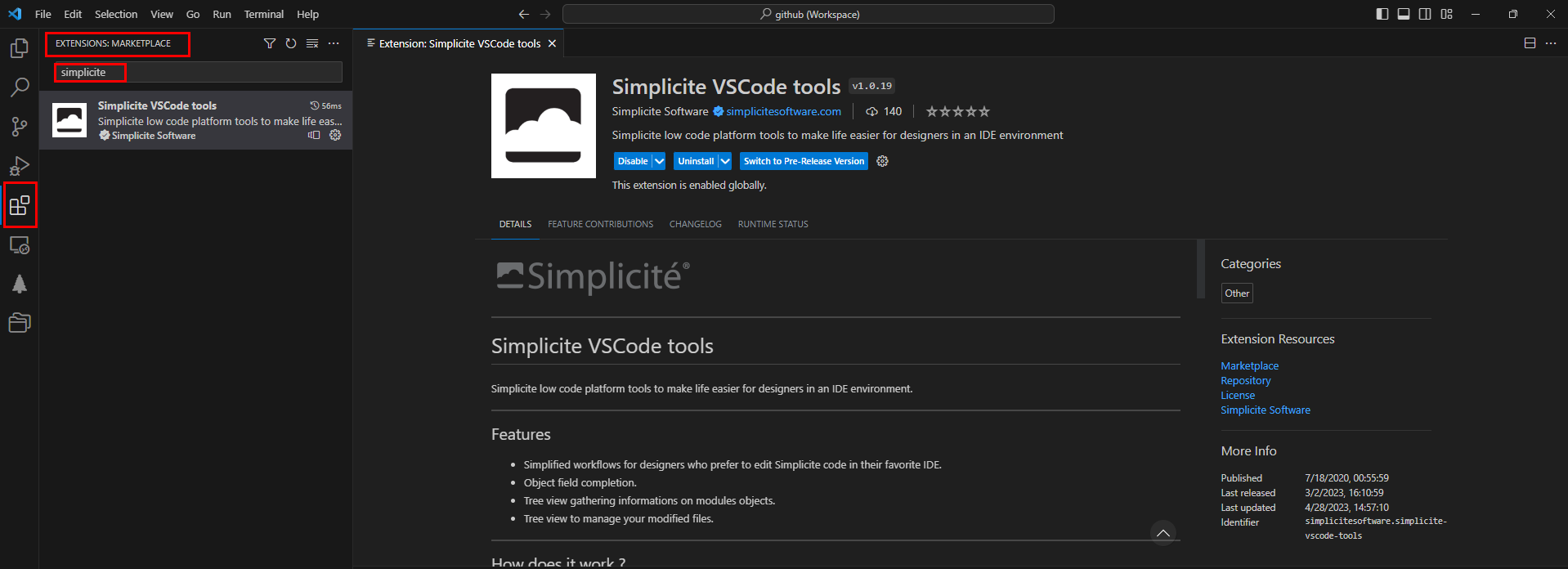Click the star rating
This screenshot has height=569, width=1568.
click(957, 111)
